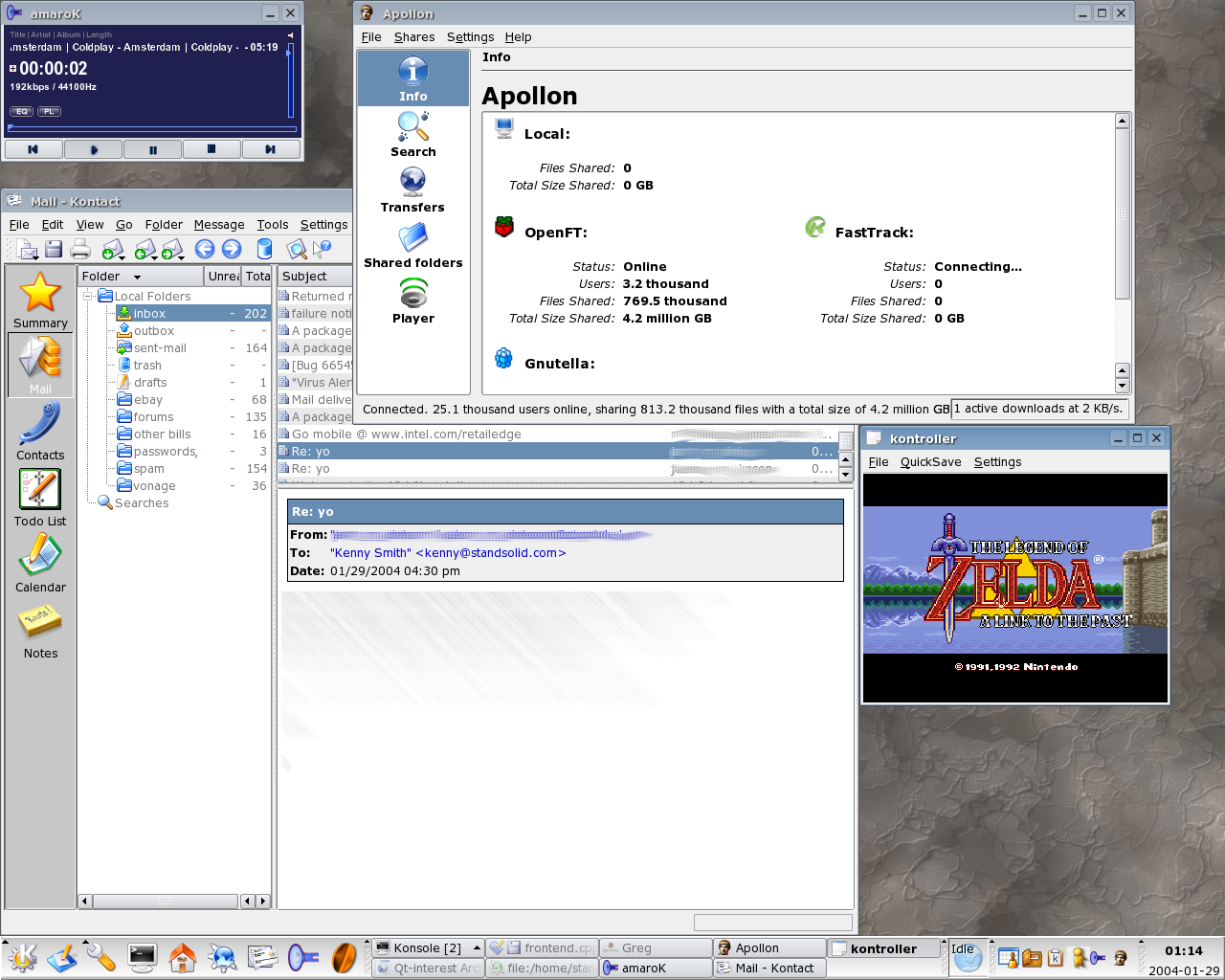Pause playback in amaroK
The width and height of the screenshot is (1225, 980).
coord(152,149)
